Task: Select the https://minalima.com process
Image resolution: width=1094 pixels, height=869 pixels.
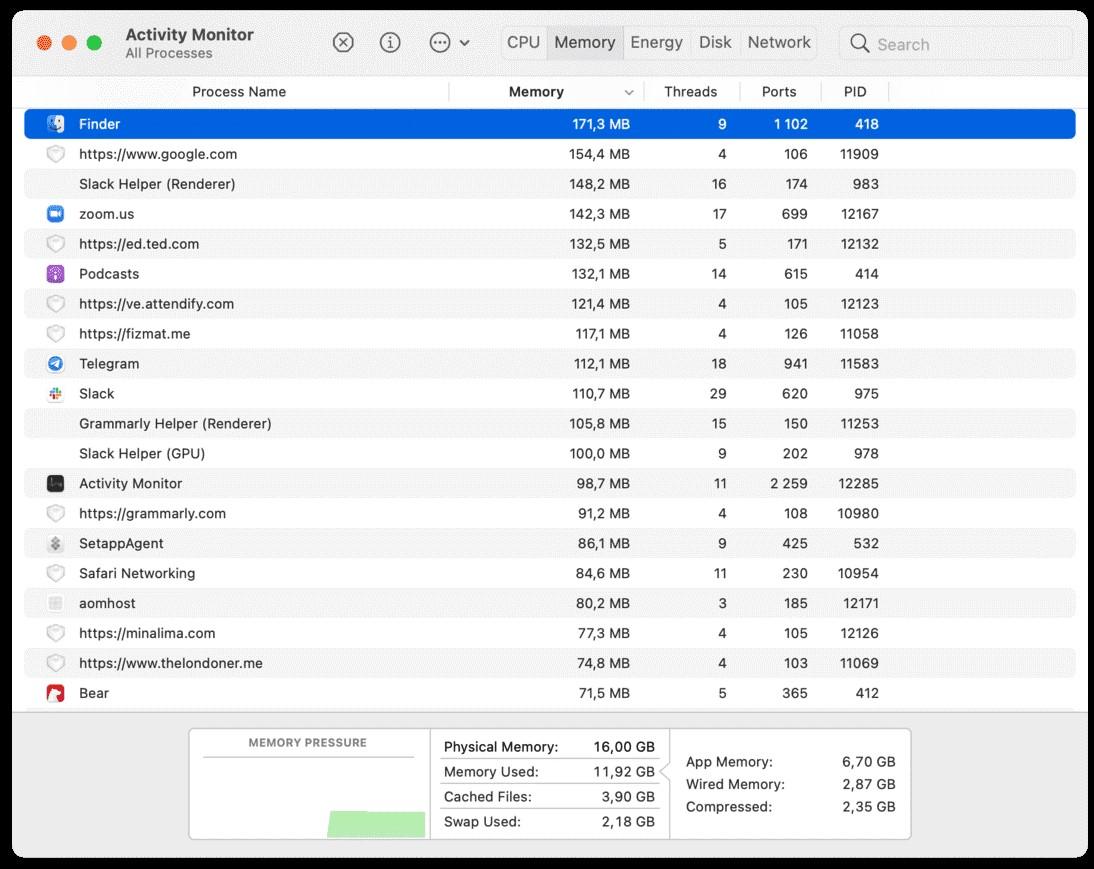Action: [550, 633]
